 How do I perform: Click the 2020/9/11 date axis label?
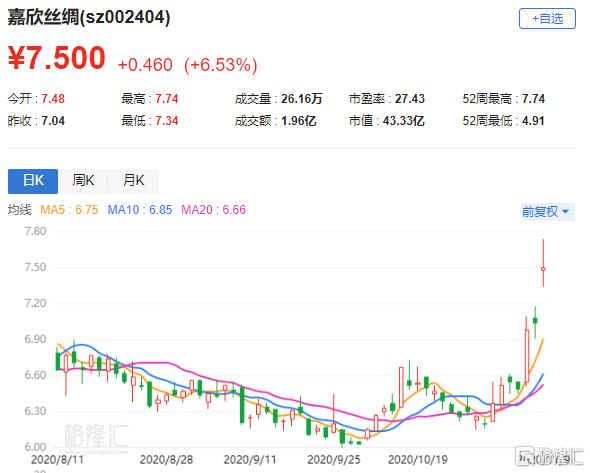click(250, 460)
